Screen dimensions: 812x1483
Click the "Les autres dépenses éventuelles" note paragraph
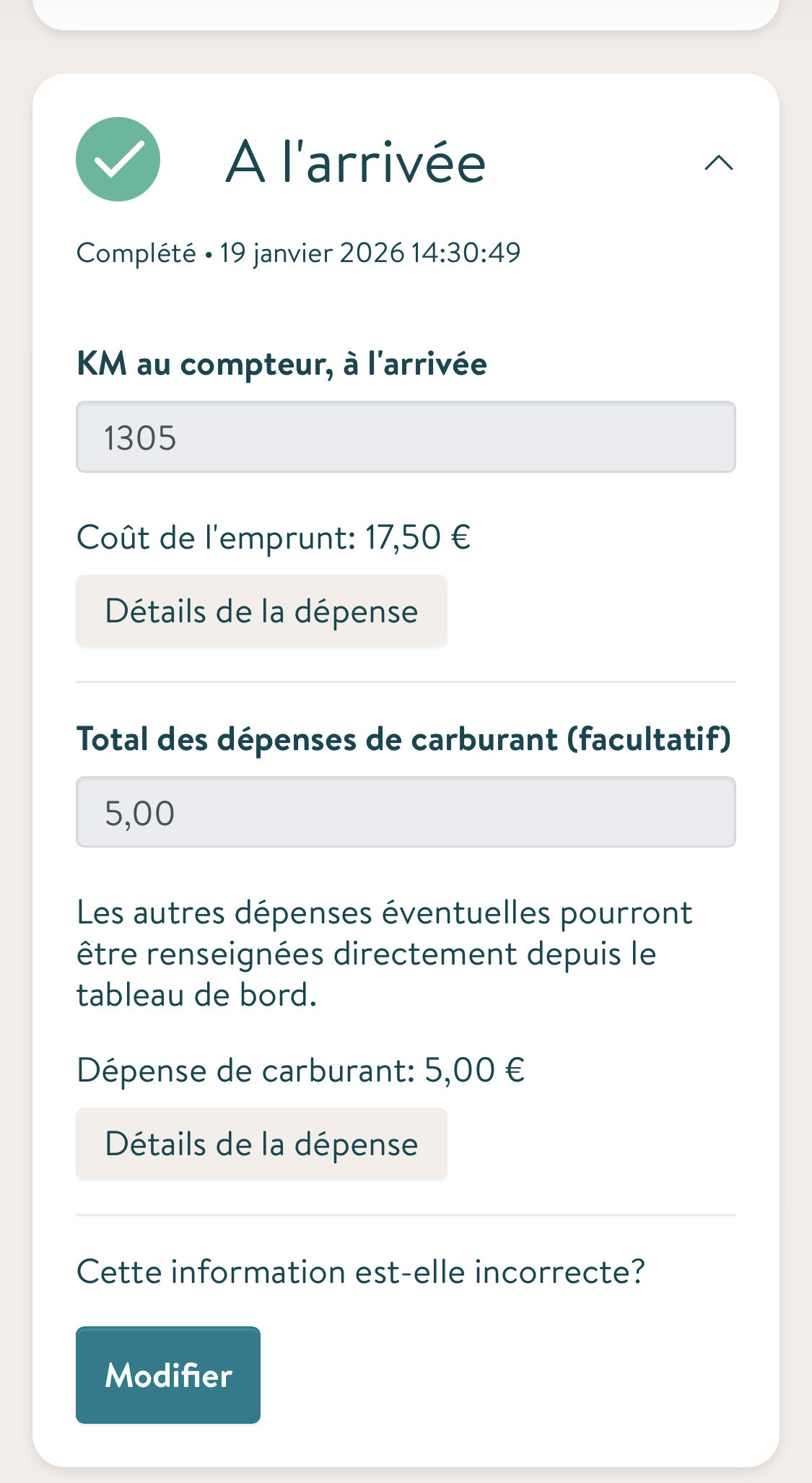384,954
